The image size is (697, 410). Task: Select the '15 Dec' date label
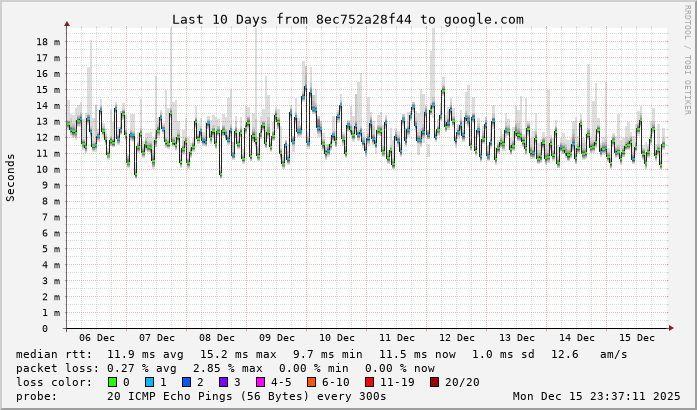637,338
